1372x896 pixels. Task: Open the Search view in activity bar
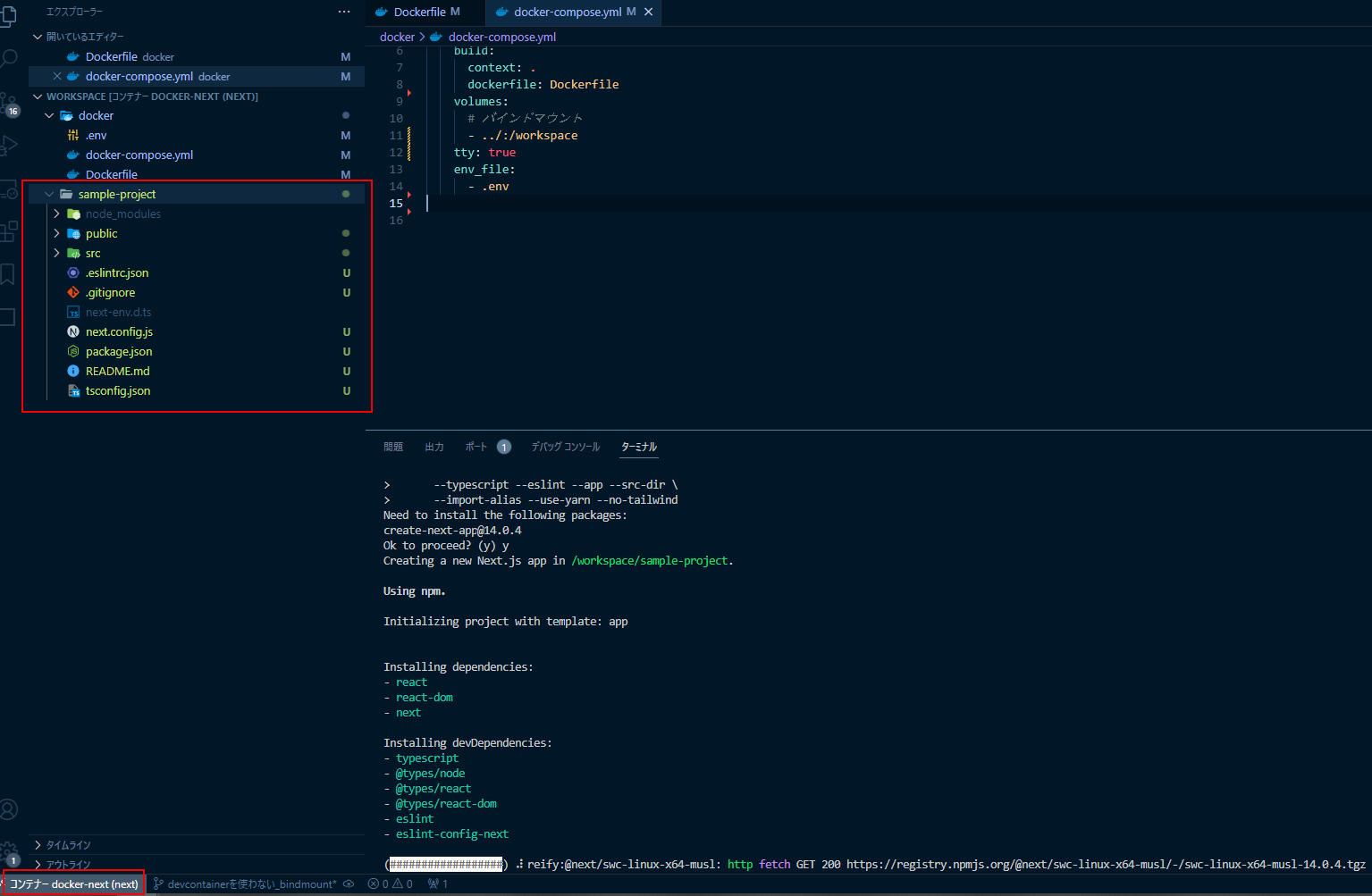click(8, 60)
